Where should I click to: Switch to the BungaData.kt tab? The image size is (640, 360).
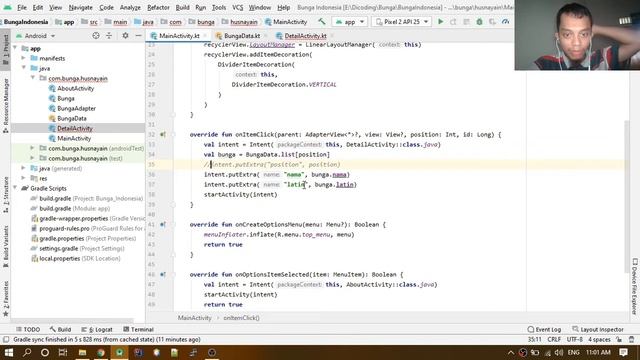click(242, 36)
